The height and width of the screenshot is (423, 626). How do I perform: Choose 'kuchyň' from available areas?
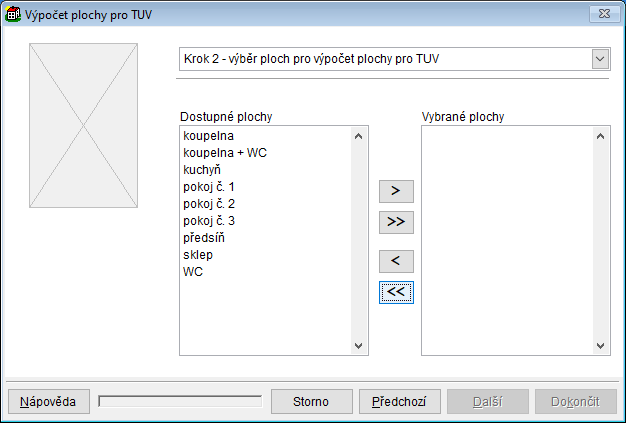tap(201, 169)
